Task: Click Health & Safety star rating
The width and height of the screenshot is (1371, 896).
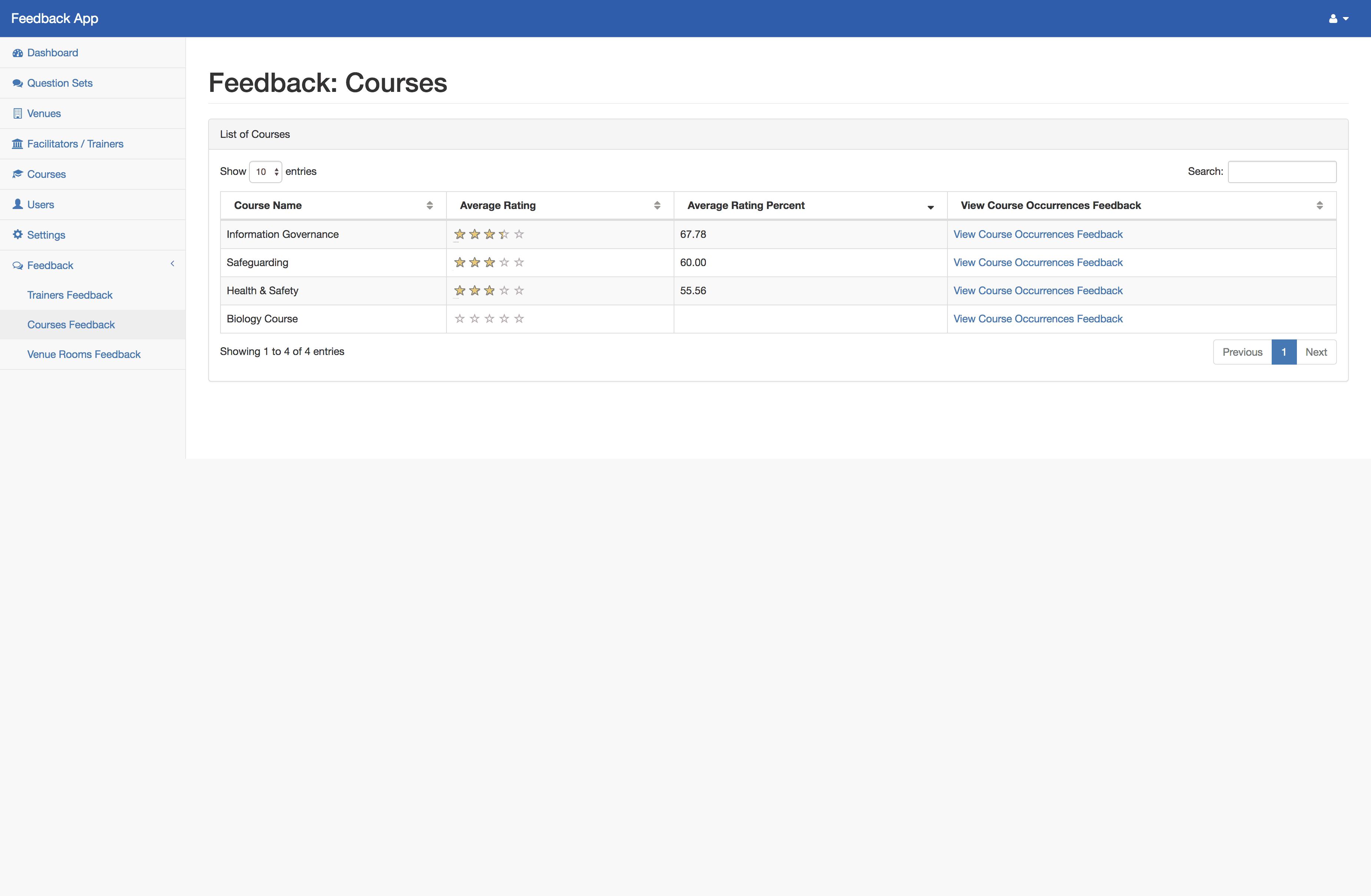Action: point(489,291)
